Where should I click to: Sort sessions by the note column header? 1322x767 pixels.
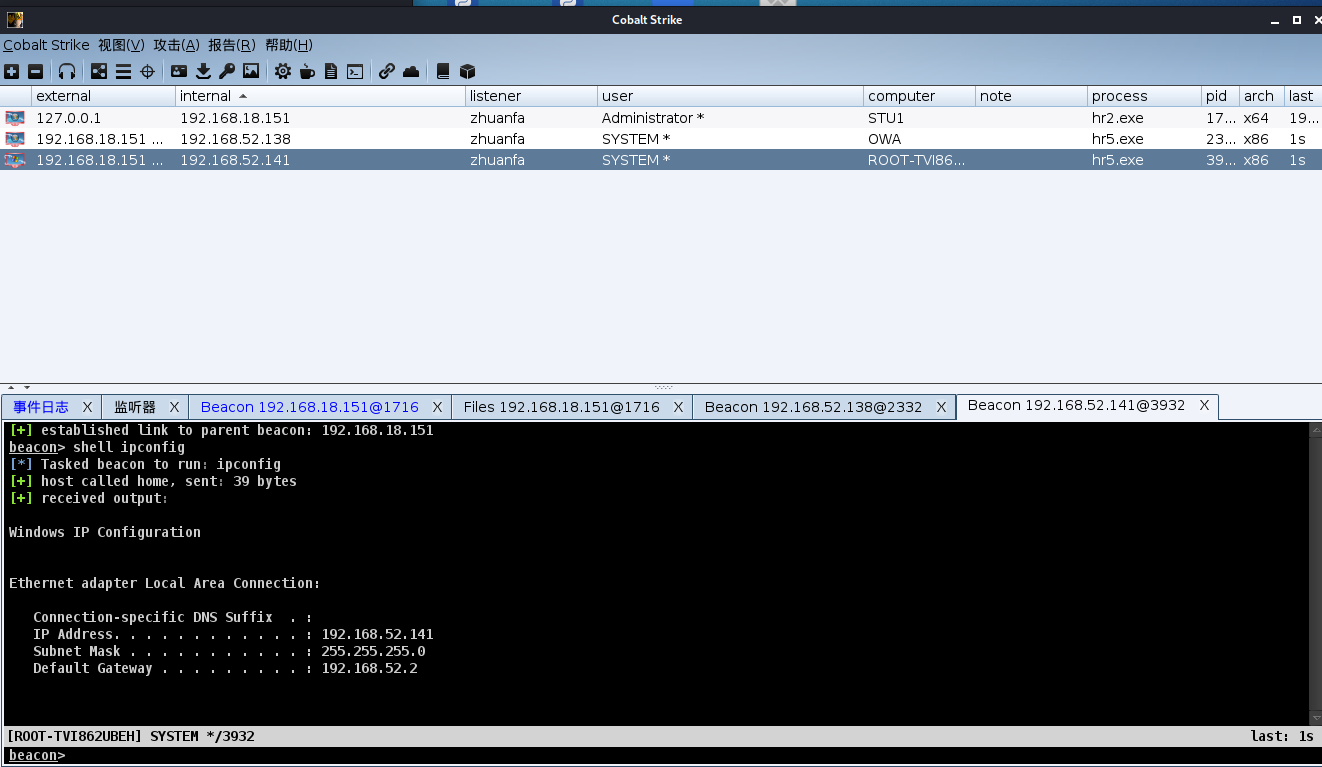1031,96
